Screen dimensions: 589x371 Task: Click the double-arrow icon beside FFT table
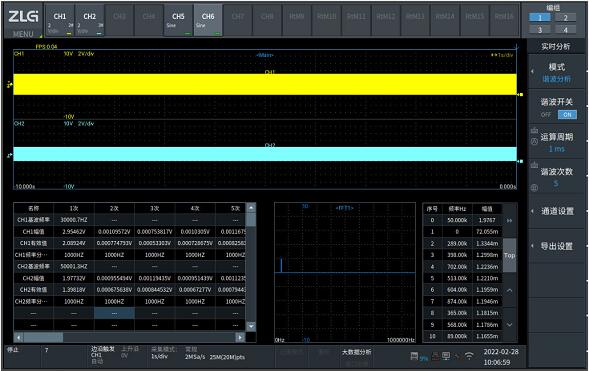coord(509,220)
